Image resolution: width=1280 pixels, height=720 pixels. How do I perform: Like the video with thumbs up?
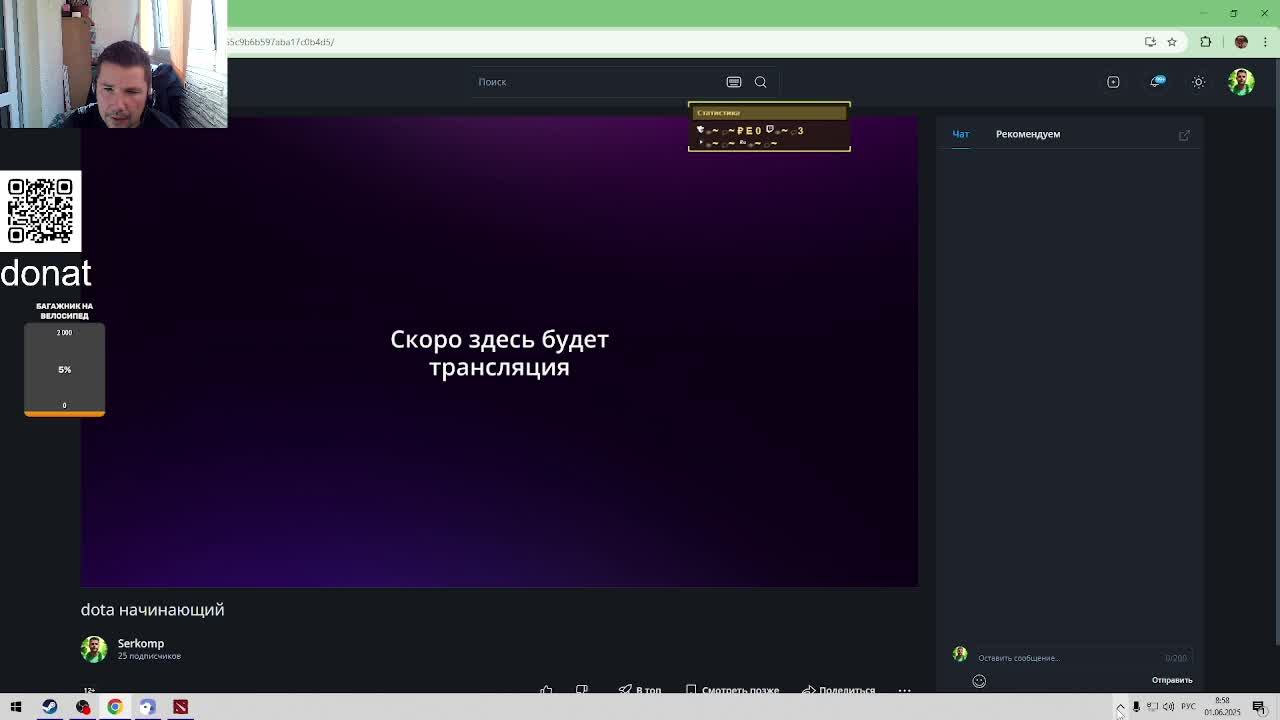coord(546,690)
